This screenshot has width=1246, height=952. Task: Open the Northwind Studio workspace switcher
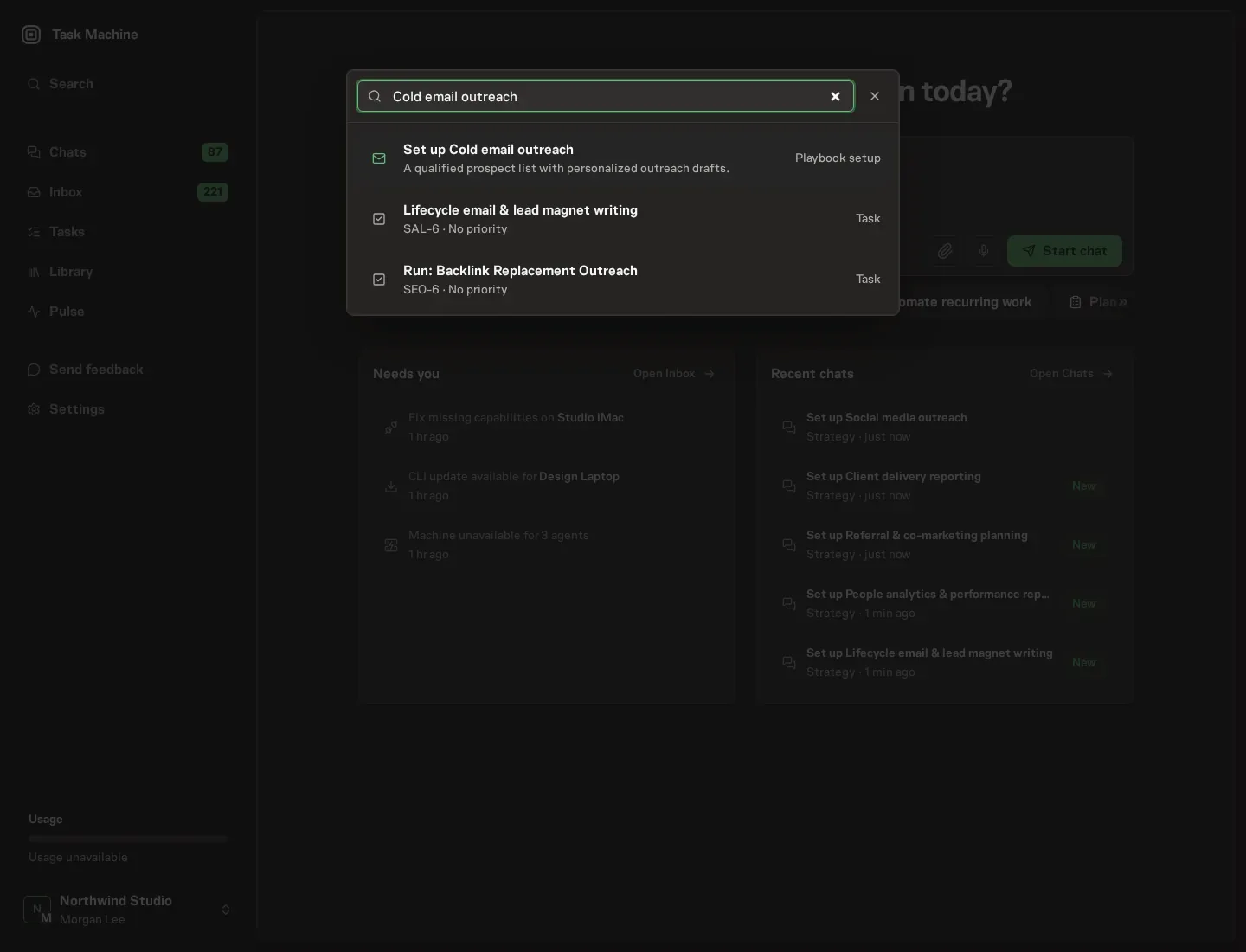128,910
